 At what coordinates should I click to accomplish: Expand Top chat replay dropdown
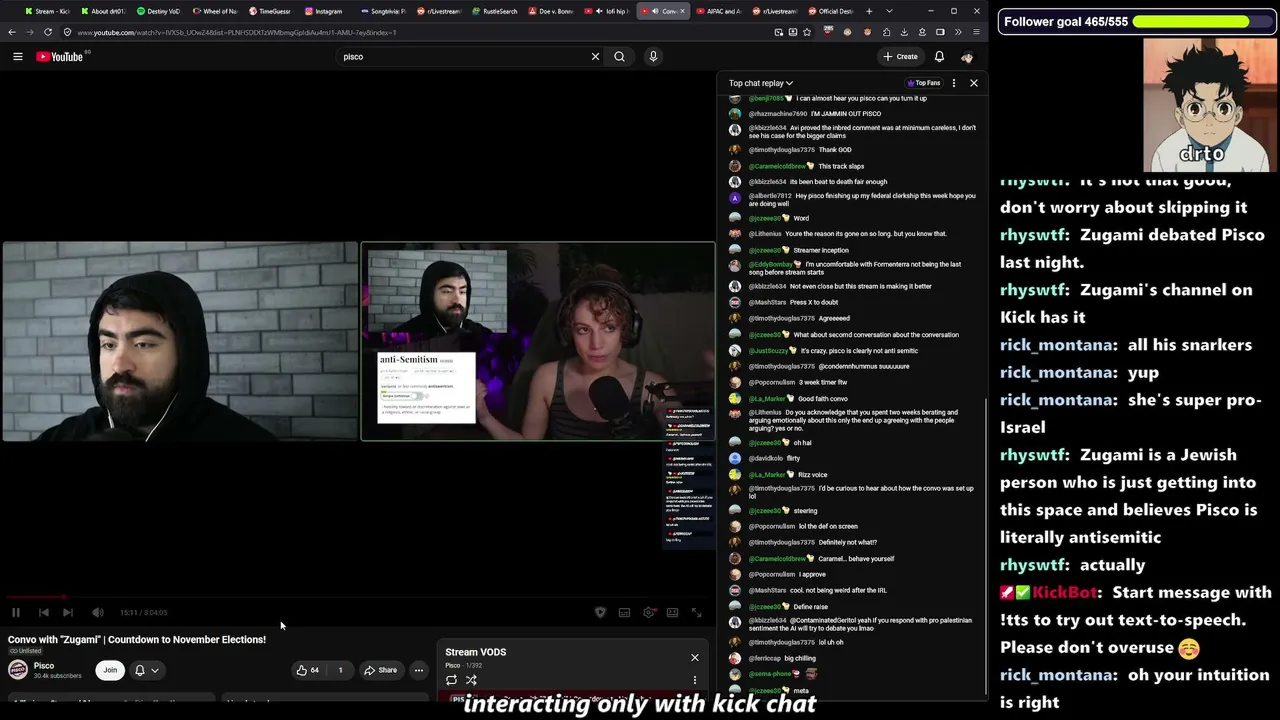(x=761, y=83)
